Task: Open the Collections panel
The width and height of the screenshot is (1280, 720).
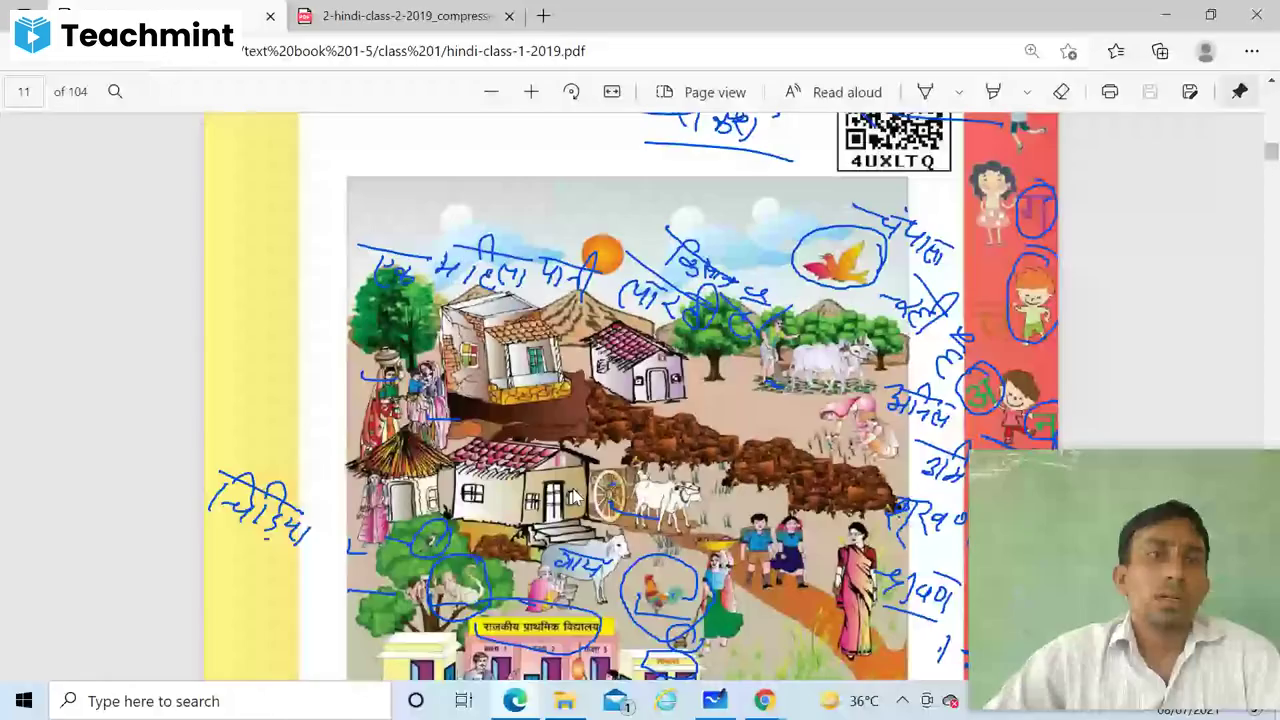Action: tap(1160, 51)
